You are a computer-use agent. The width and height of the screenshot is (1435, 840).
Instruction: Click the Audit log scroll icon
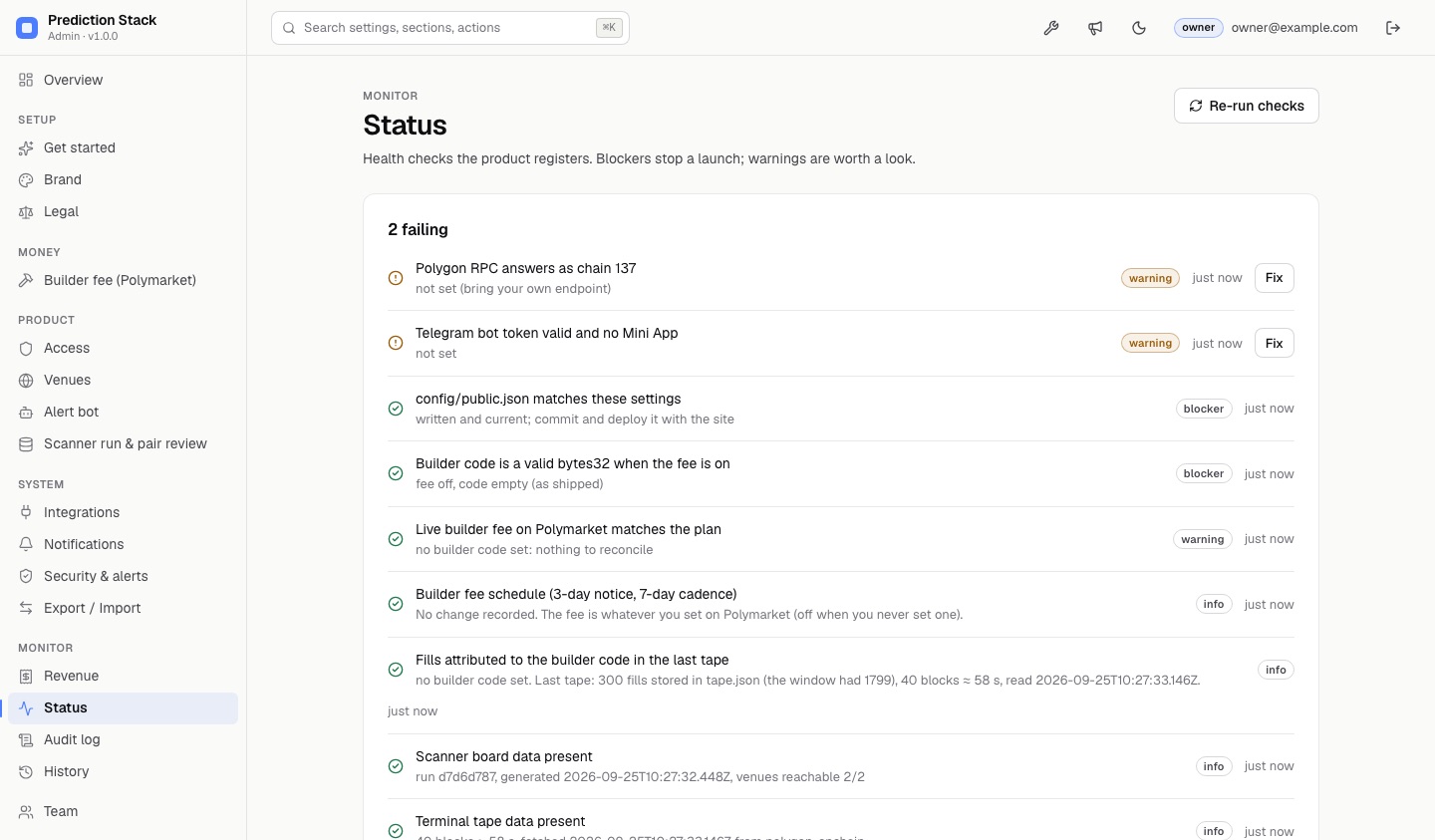(x=26, y=739)
